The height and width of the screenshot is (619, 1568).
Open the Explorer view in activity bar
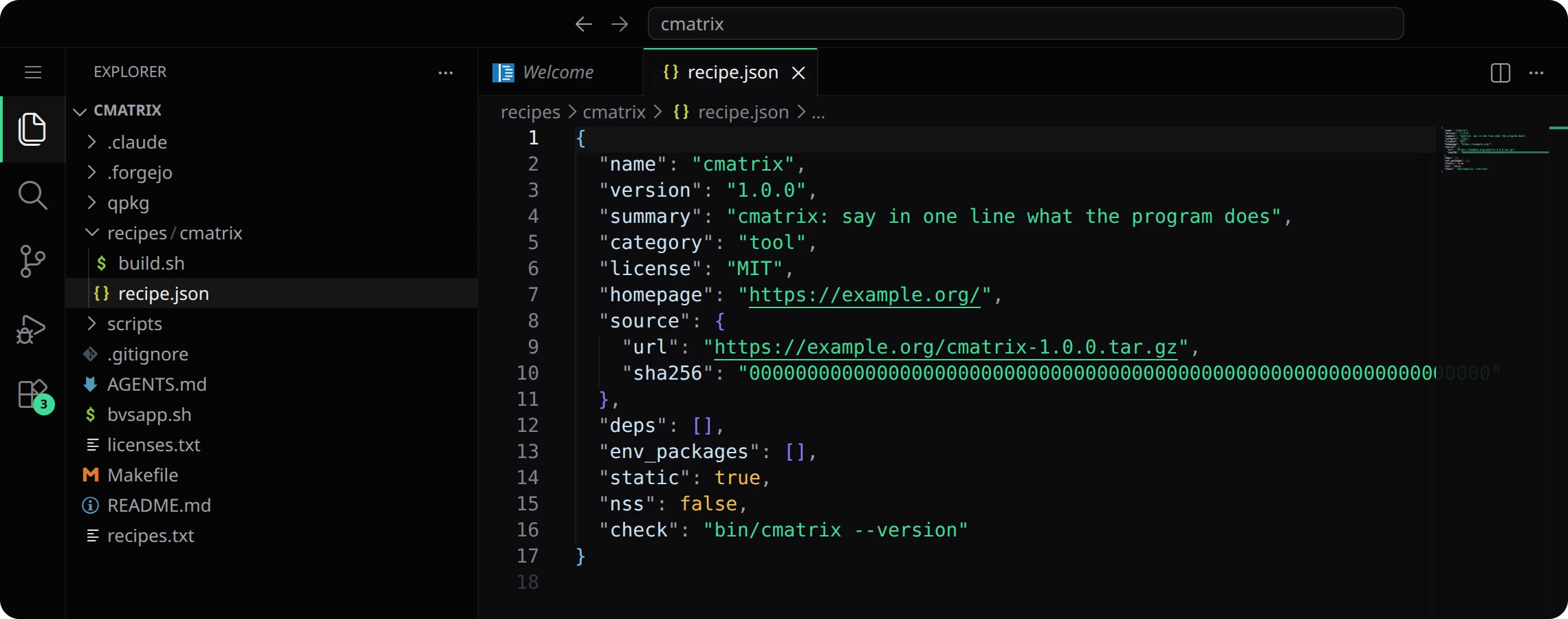point(32,129)
